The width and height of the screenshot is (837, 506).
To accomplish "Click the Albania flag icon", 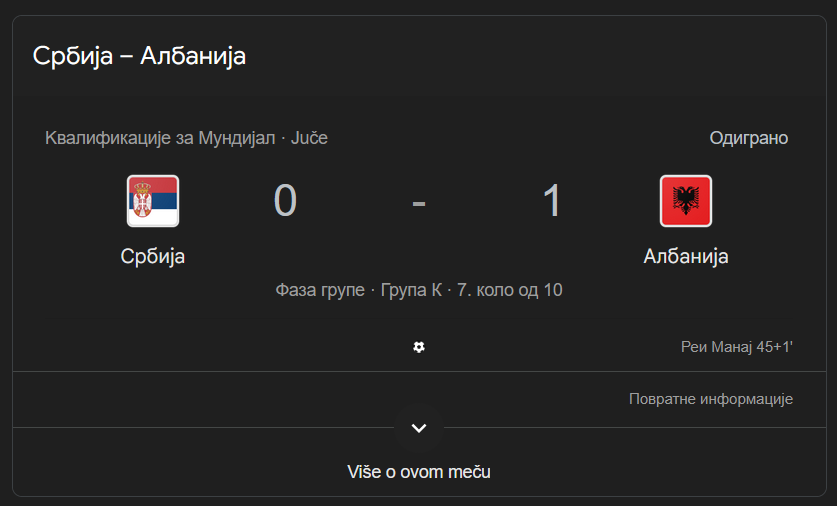I will click(685, 201).
